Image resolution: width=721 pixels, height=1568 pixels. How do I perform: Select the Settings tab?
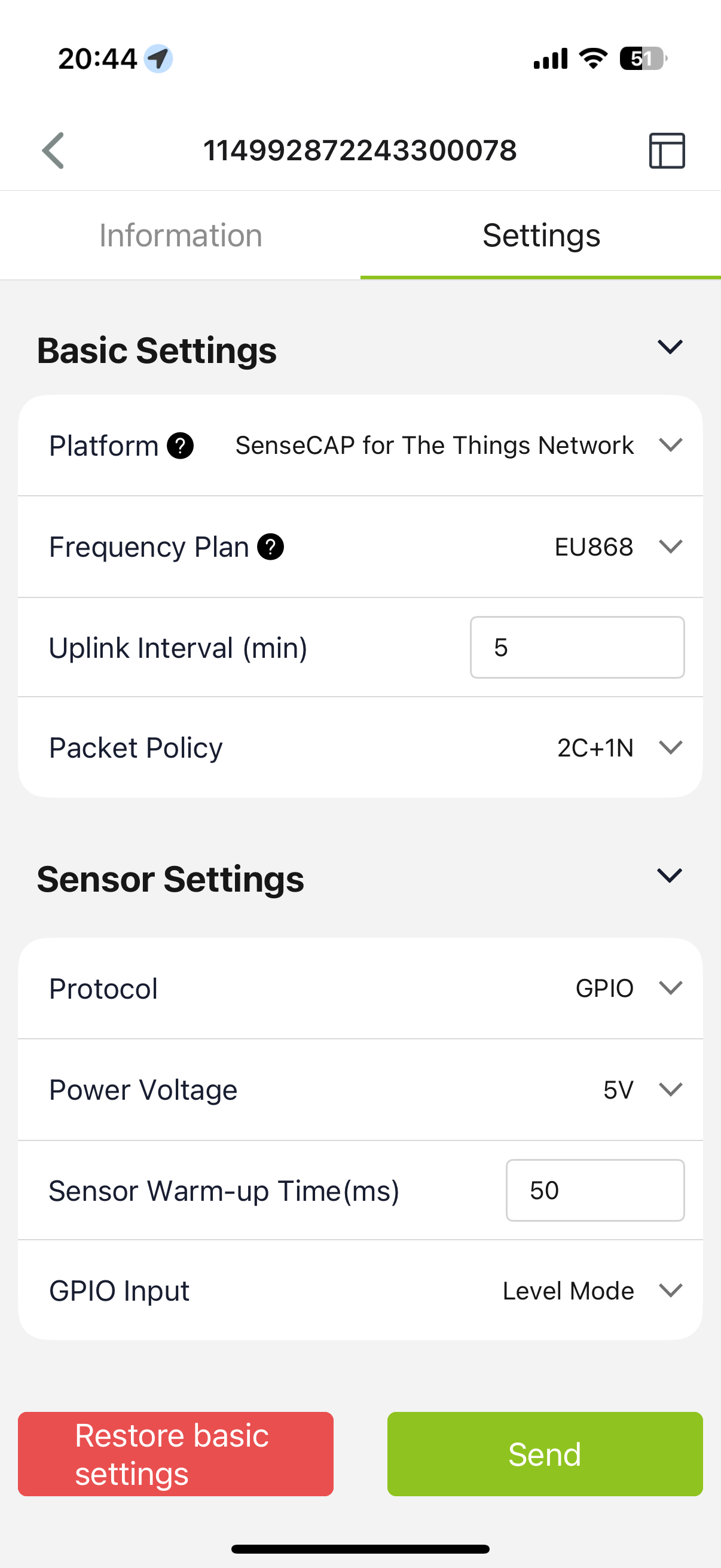click(x=541, y=236)
